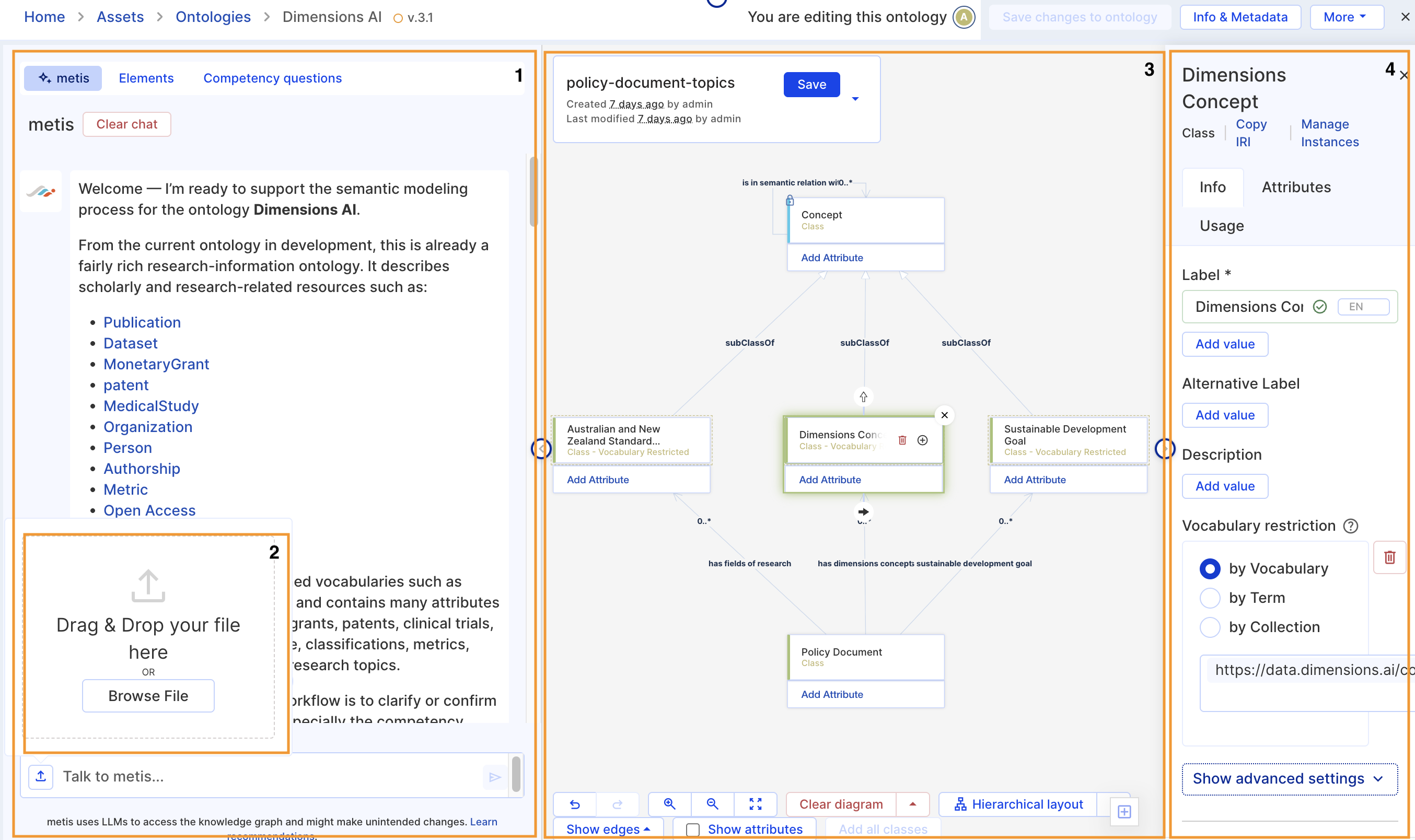The image size is (1415, 840).
Task: Apply Hierarchical layout
Action: (1018, 804)
